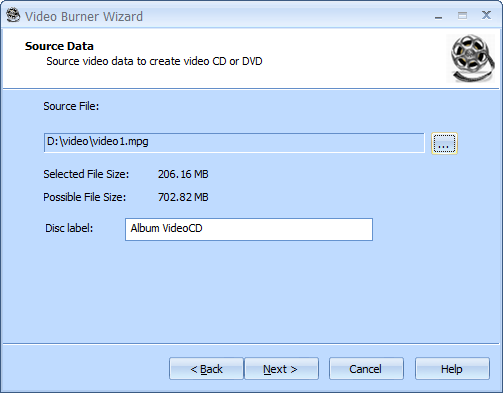The width and height of the screenshot is (503, 393).
Task: Proceed with the Next button
Action: tap(281, 369)
